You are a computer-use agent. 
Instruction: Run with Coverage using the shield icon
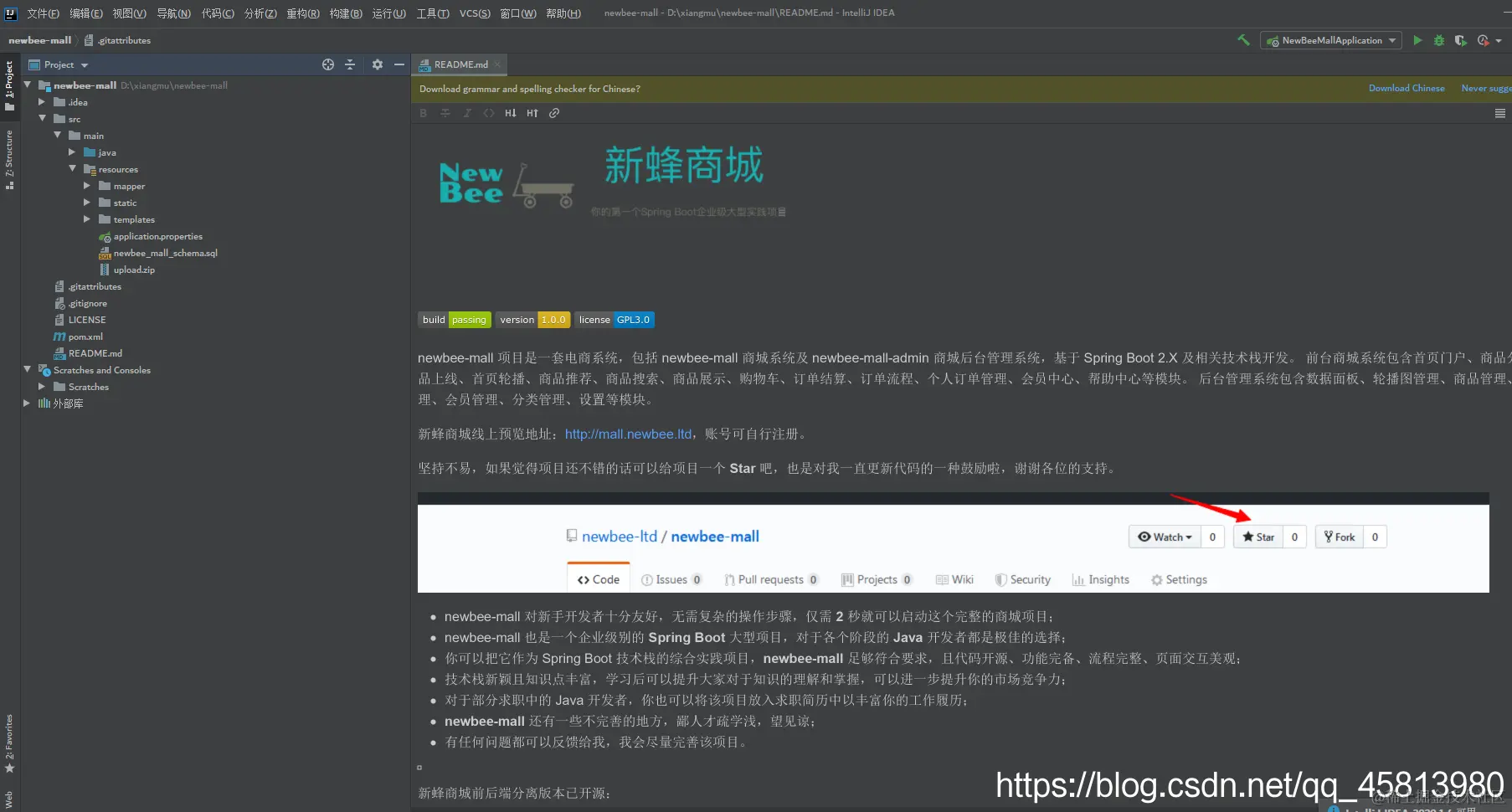tap(1460, 39)
